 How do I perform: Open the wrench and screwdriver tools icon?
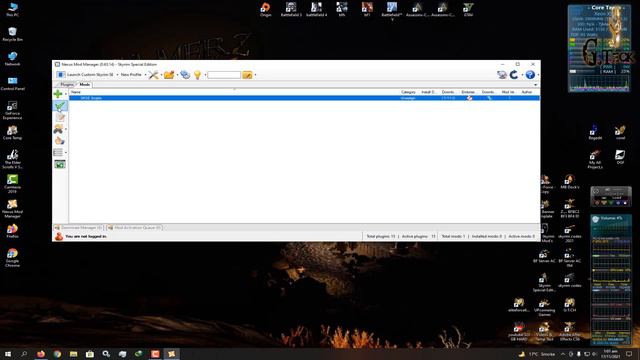(153, 75)
